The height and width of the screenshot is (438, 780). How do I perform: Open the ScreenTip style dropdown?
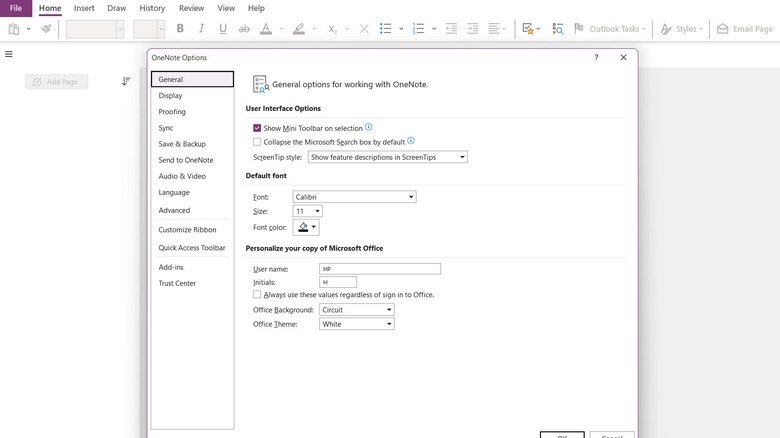coord(387,157)
